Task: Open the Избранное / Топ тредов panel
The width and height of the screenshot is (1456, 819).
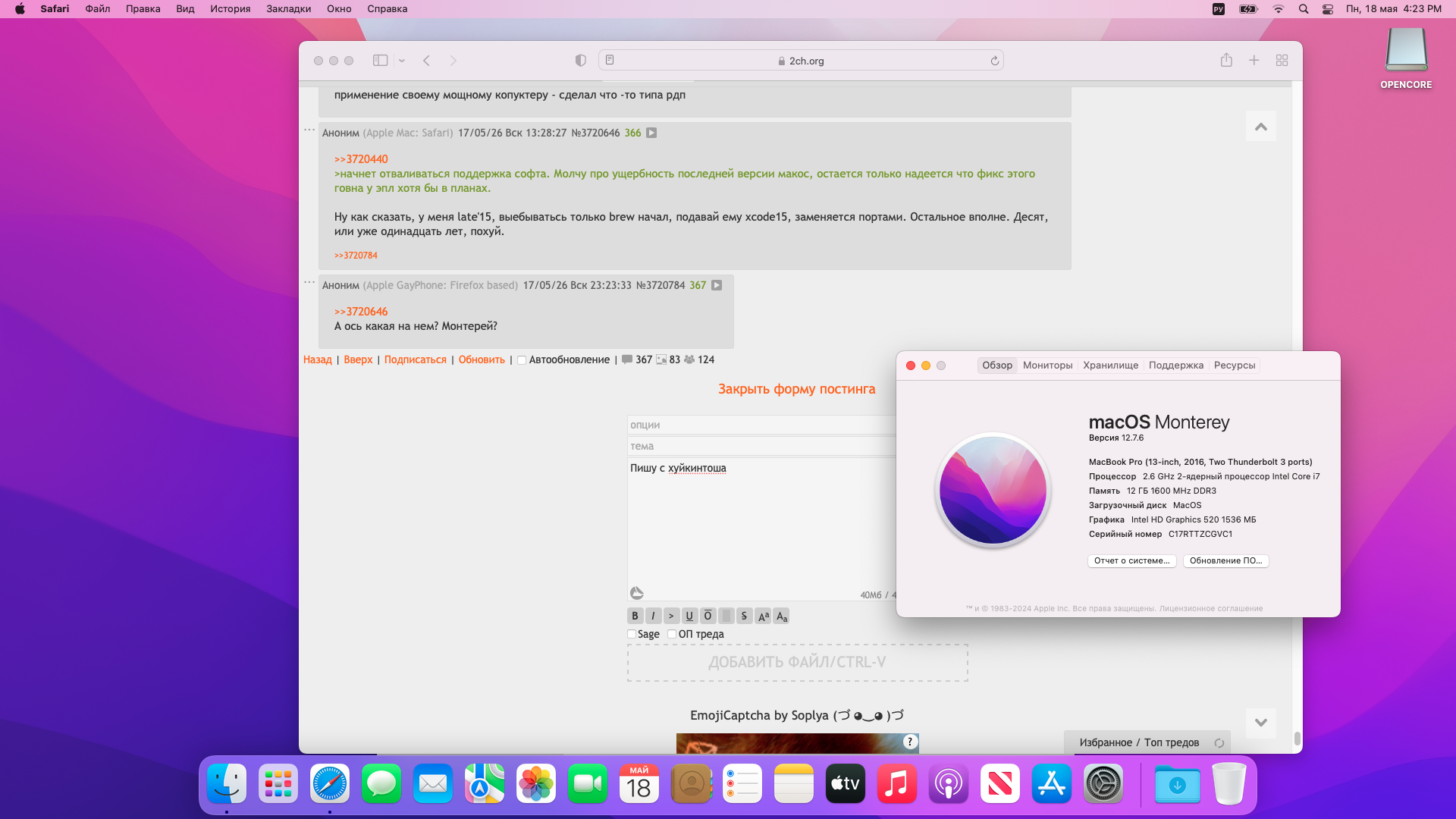Action: pyautogui.click(x=1139, y=742)
